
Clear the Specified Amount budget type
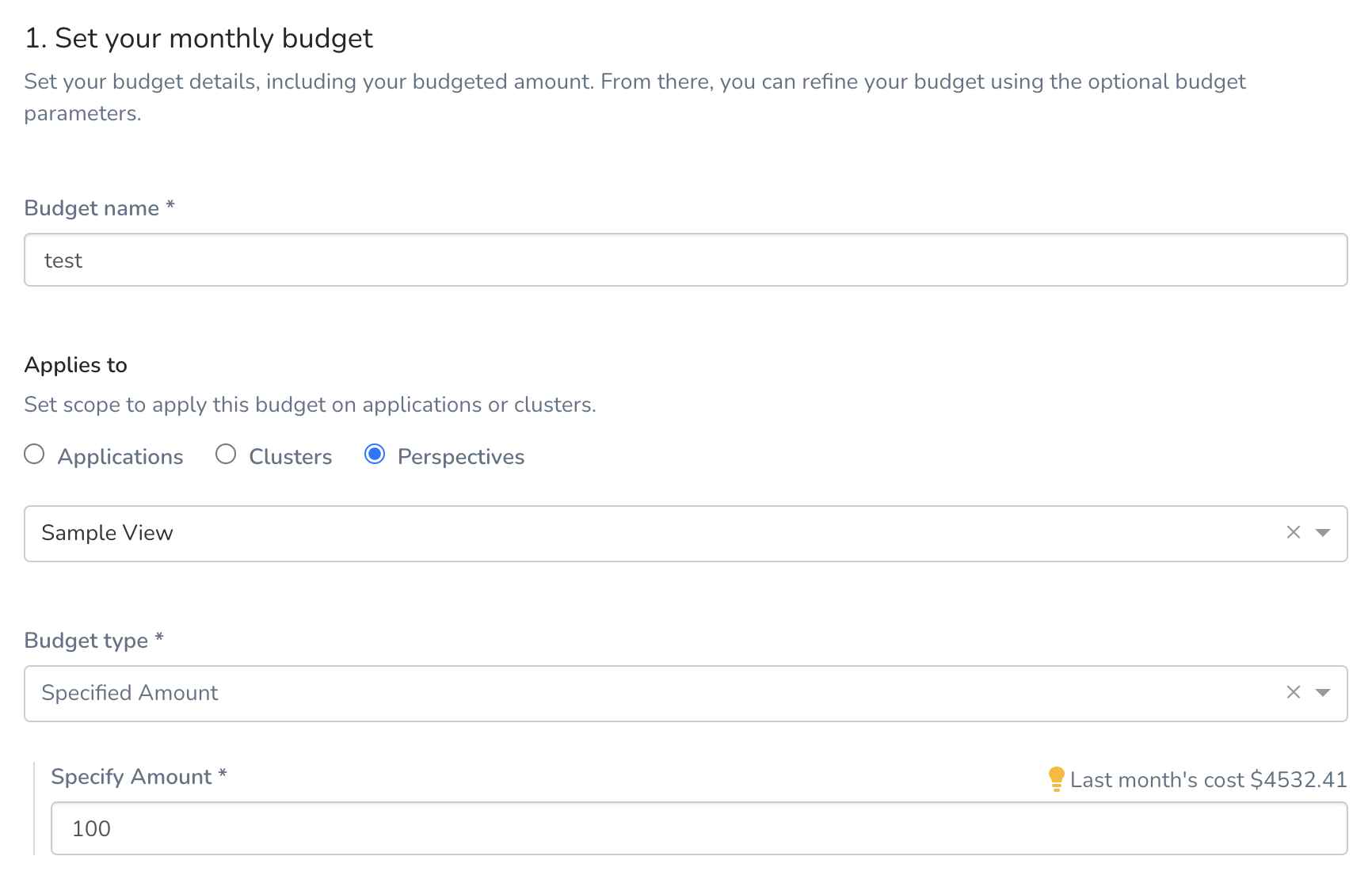click(1294, 693)
